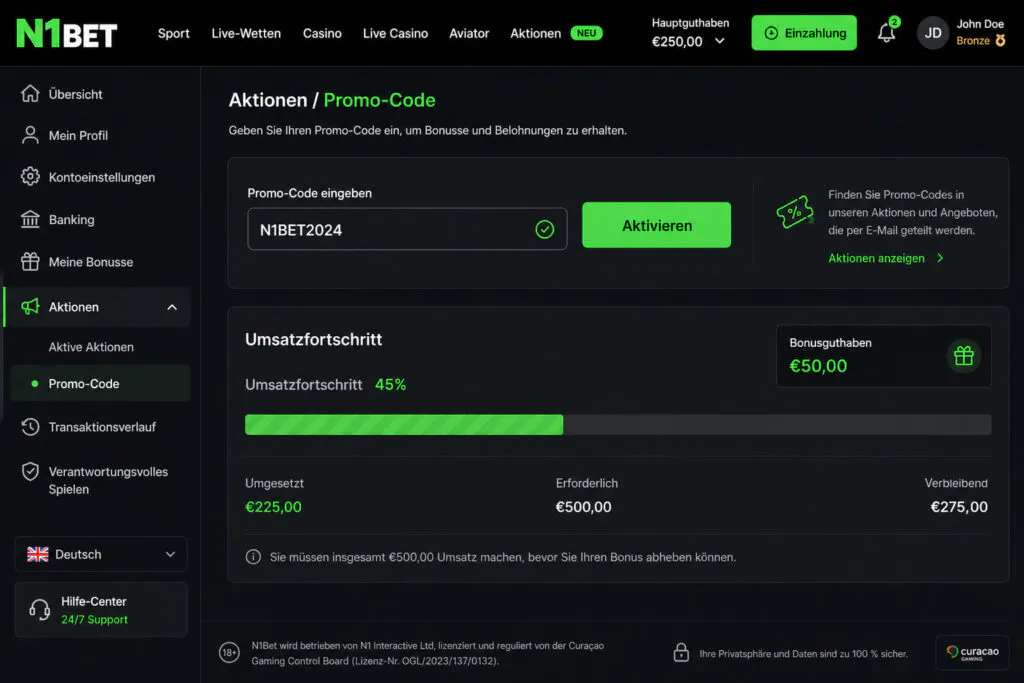Click the notification count badge
The image size is (1024, 683).
pyautogui.click(x=895, y=22)
